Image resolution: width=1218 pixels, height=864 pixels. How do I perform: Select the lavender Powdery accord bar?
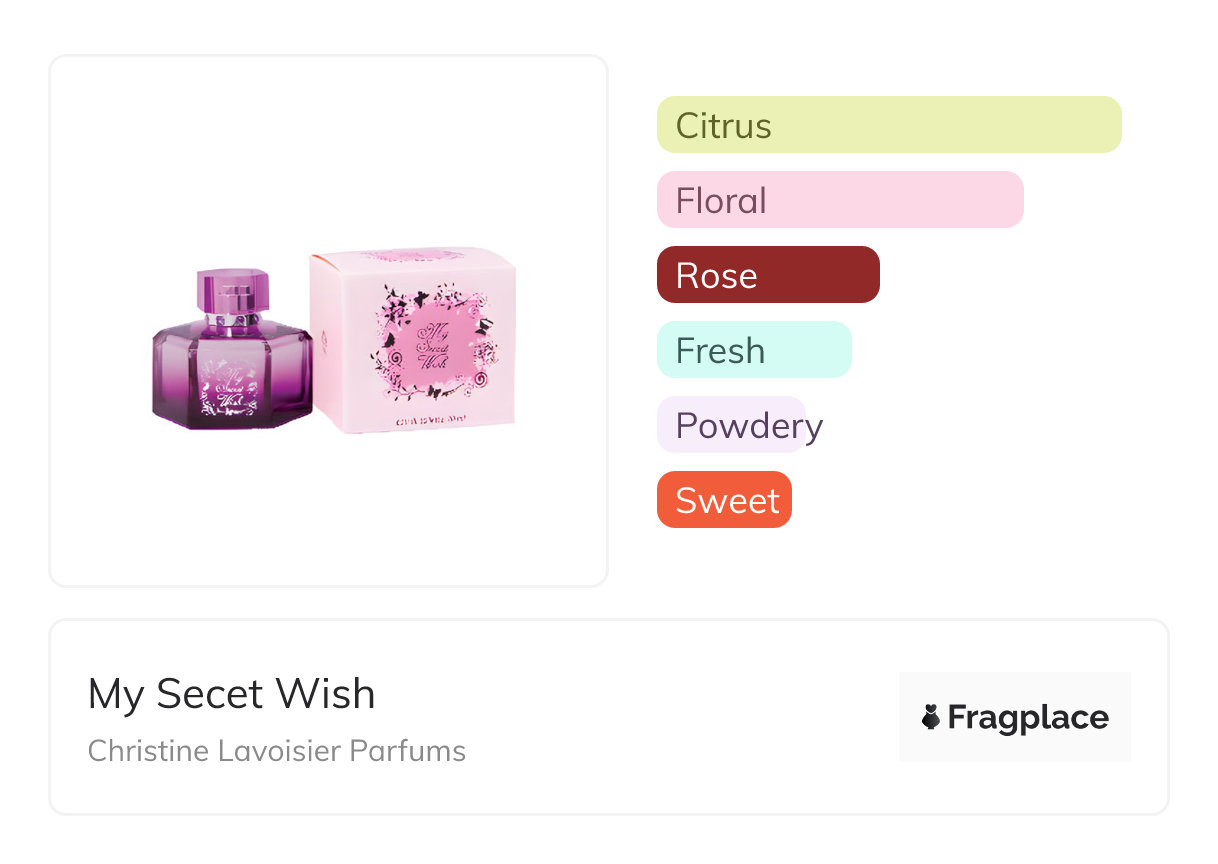coord(732,425)
